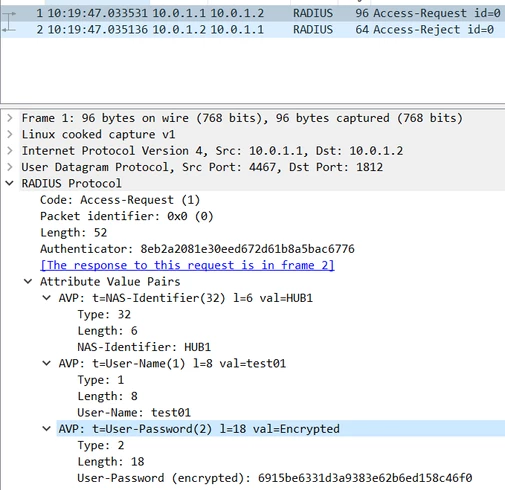Select the Access-Reject packet row
Viewport: 505px width, 490px height.
[252, 30]
